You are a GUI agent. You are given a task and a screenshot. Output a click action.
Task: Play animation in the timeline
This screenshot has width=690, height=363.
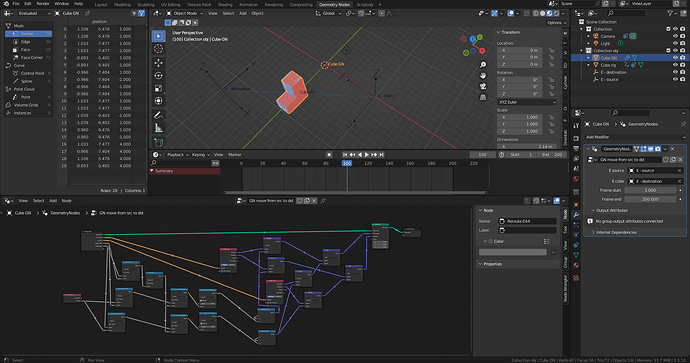(367, 154)
